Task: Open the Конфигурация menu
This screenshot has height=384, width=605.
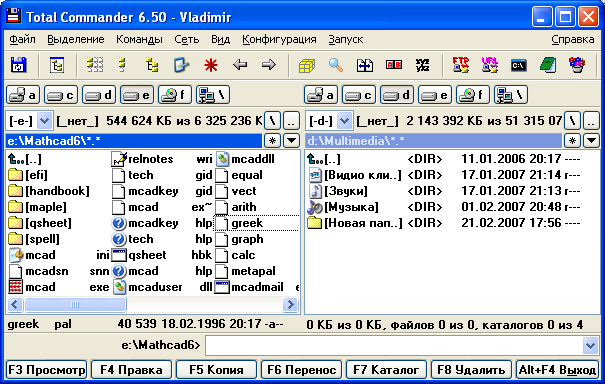Action: [279, 39]
